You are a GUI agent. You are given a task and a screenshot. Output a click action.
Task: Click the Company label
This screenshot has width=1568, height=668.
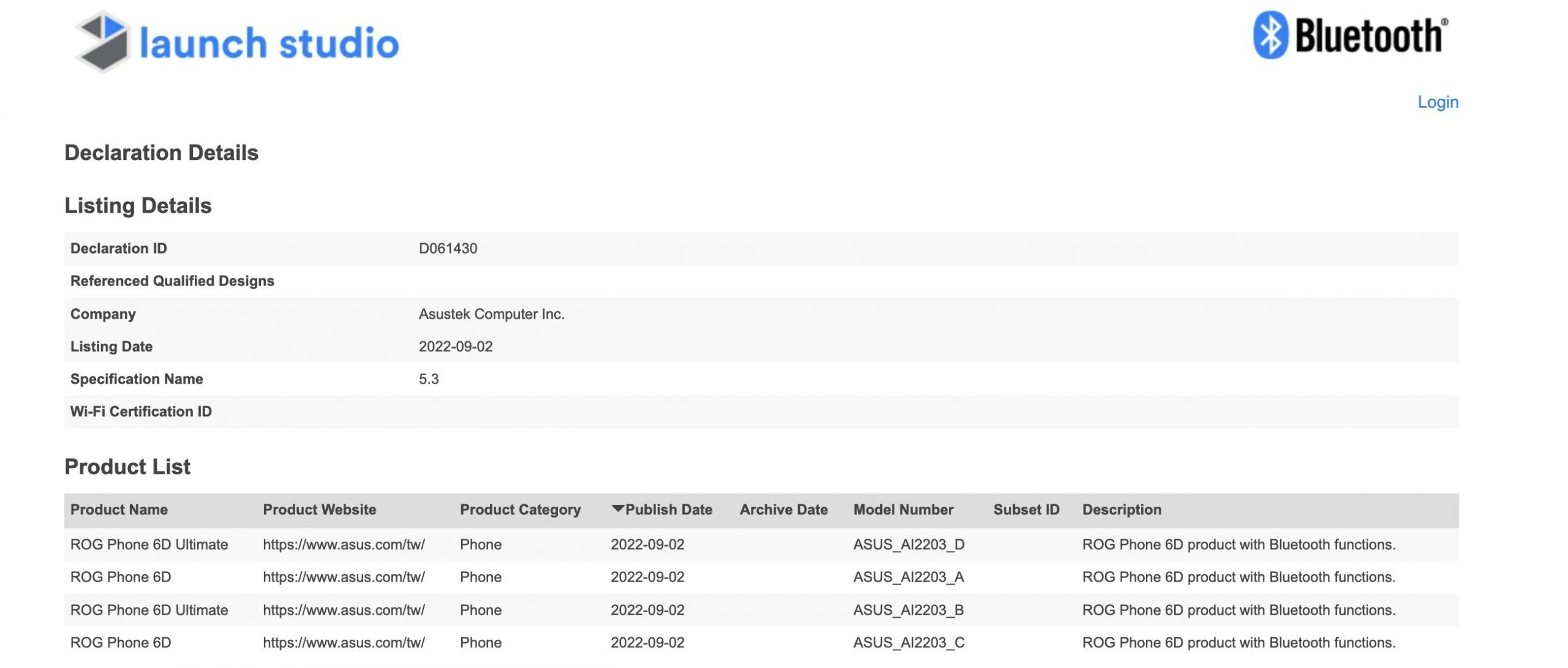click(x=103, y=314)
